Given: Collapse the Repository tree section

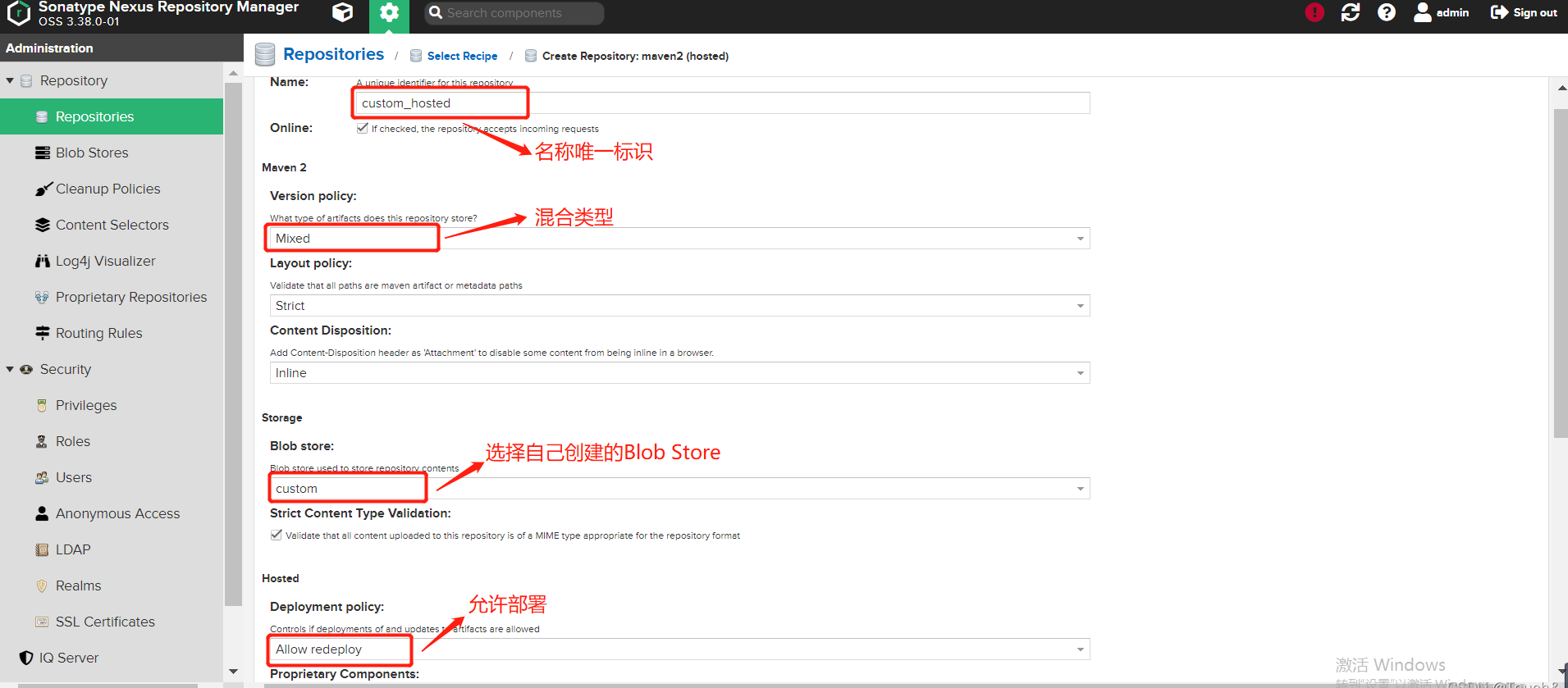Looking at the screenshot, I should (x=10, y=80).
